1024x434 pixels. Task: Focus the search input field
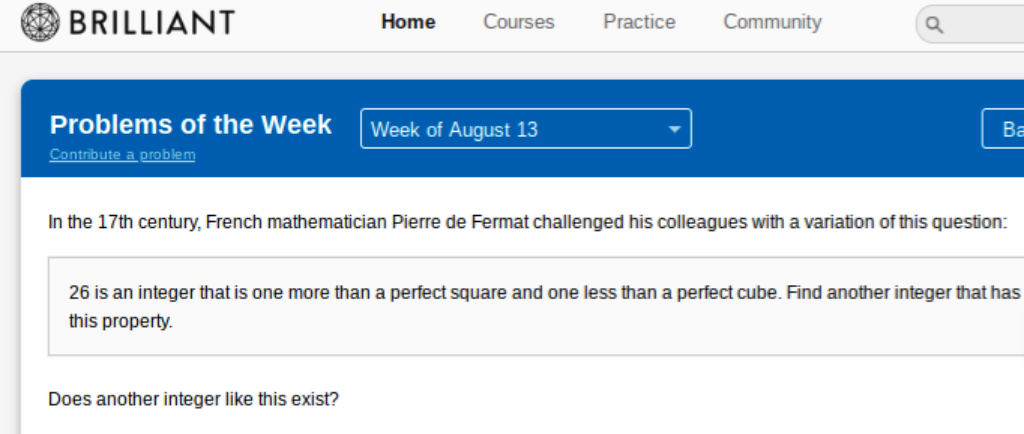985,25
